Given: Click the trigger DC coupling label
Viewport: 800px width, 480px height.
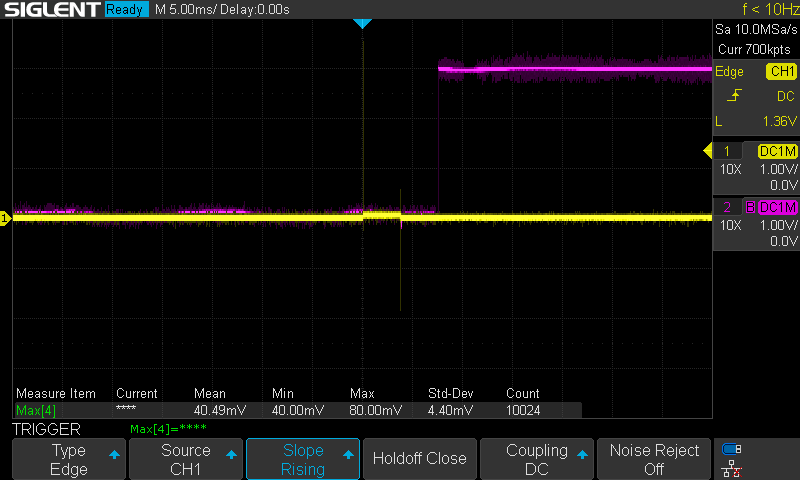Looking at the screenshot, I should click(786, 96).
